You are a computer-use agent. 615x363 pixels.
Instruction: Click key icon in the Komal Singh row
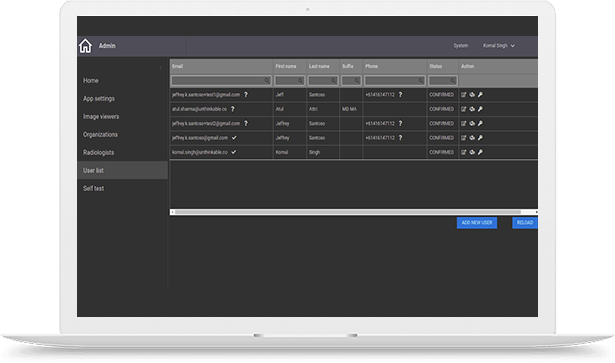[480, 152]
